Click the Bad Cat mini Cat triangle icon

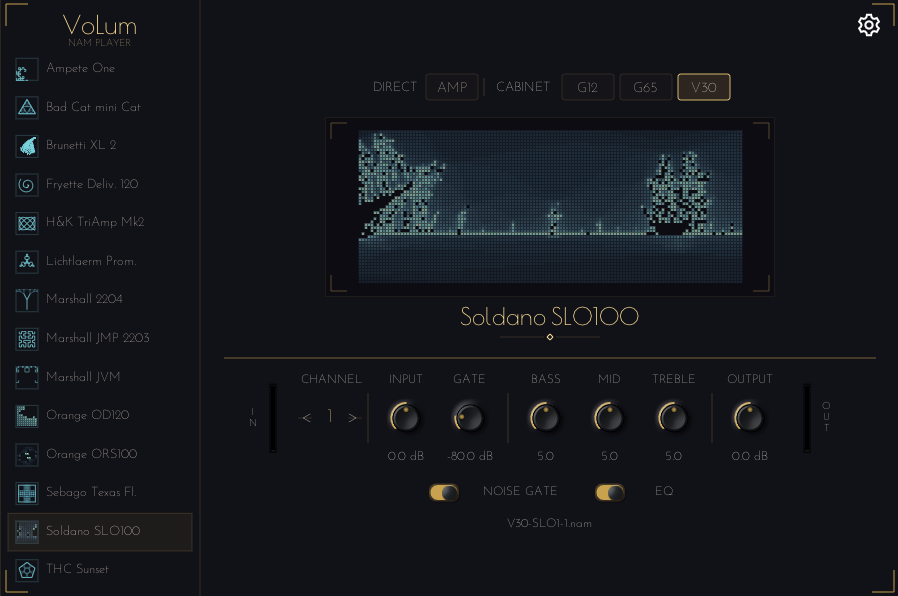pos(26,108)
